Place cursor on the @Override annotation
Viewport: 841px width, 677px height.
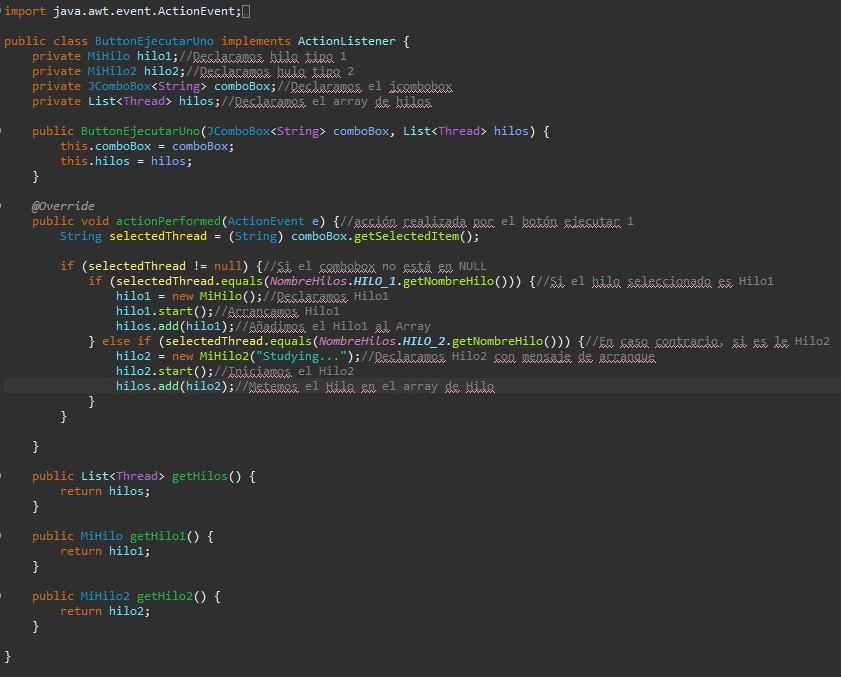click(x=63, y=206)
